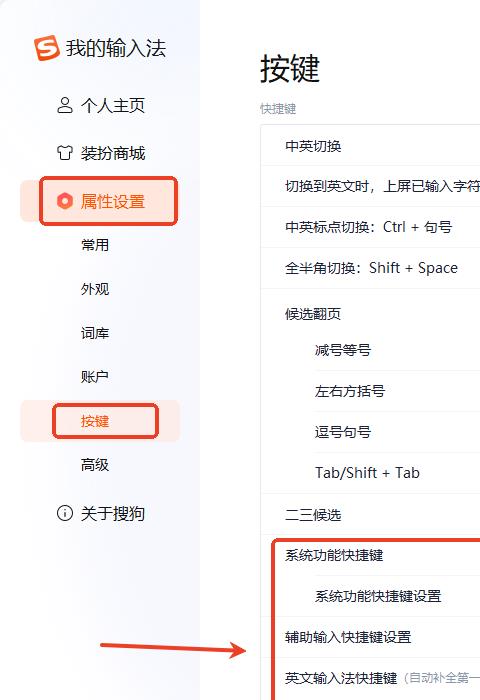Click the person icon beside 个人主页
This screenshot has height=700, width=480.
[65, 105]
